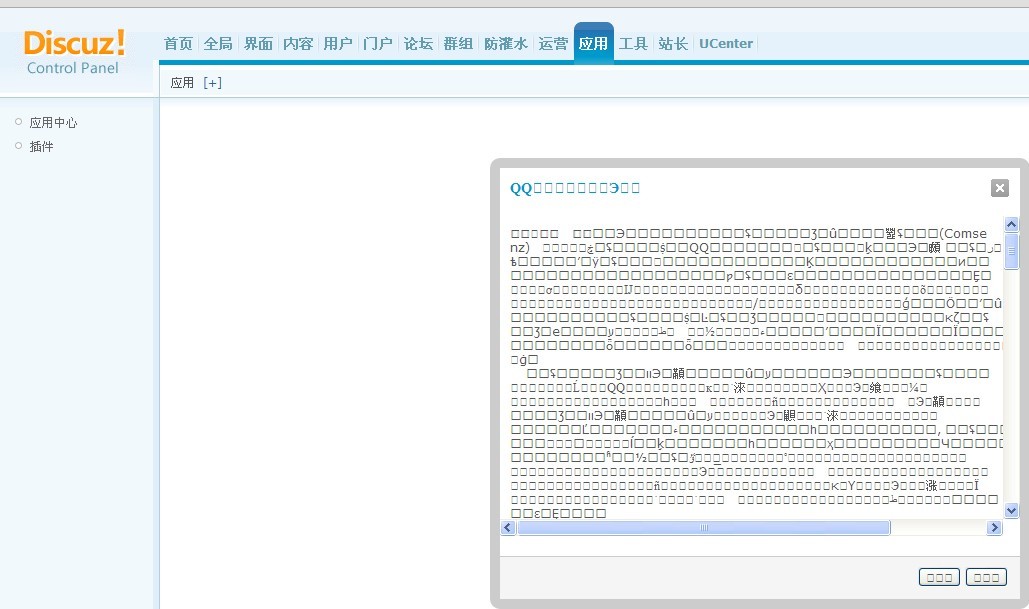Open 应用中心 in the sidebar
Image resolution: width=1029 pixels, height=609 pixels.
[53, 123]
